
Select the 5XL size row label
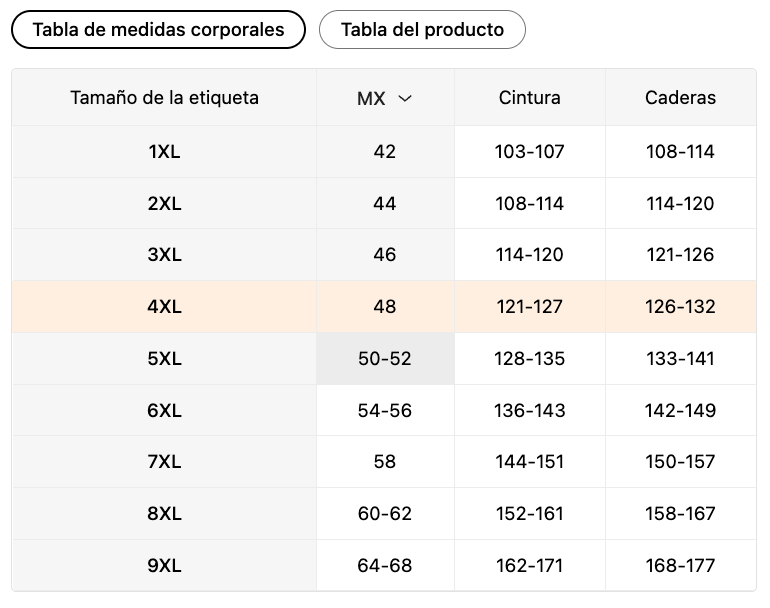tap(164, 358)
